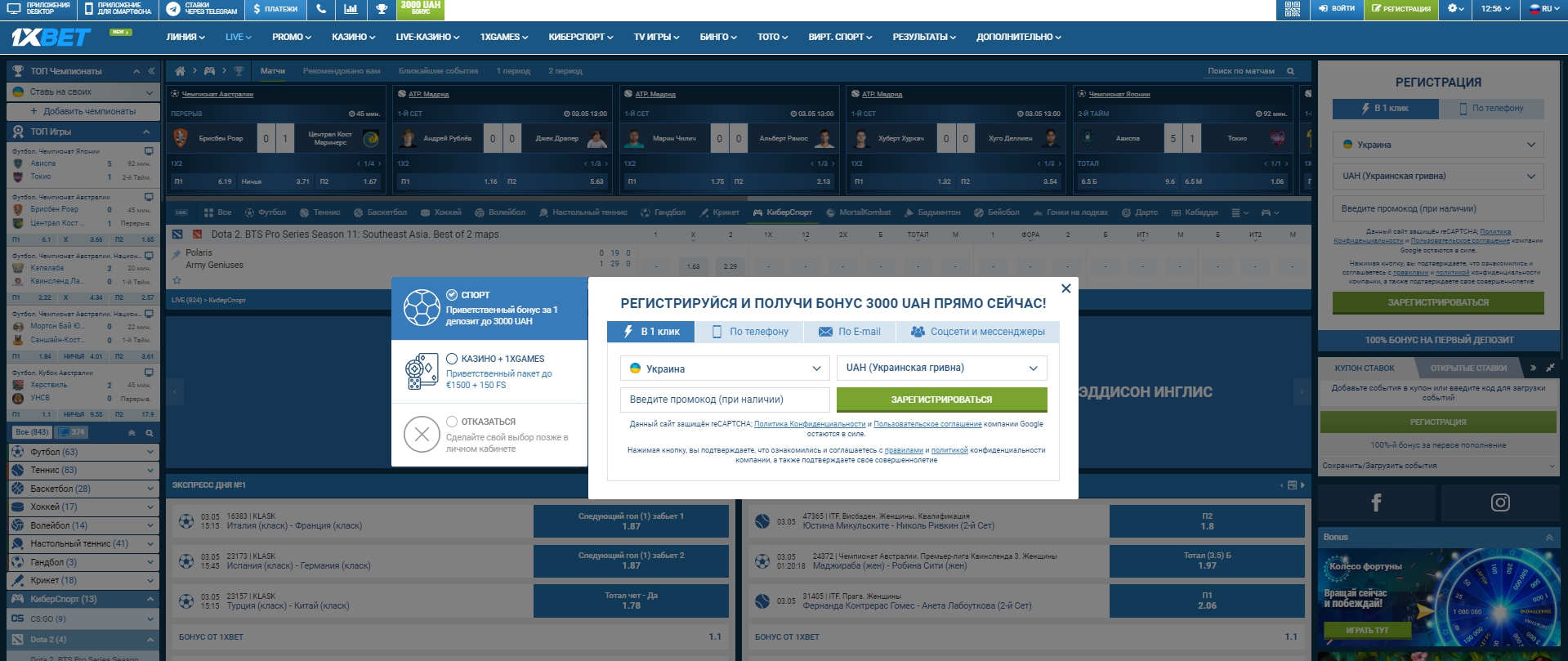Open the КАЗИНО menu in navigation bar
The image size is (1568, 661).
(353, 37)
